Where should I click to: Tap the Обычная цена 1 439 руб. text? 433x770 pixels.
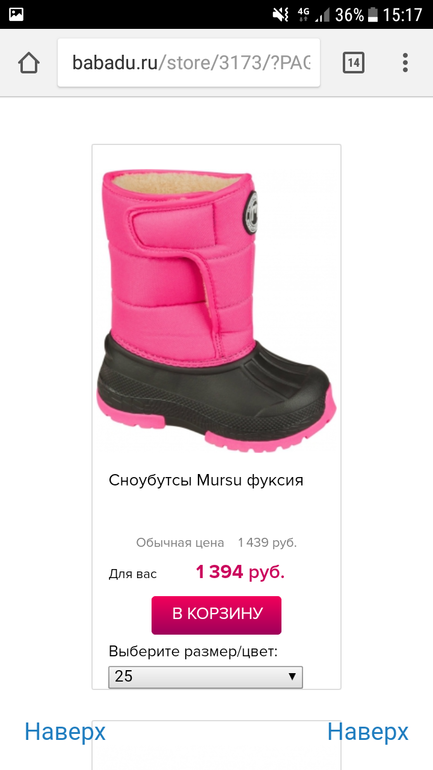(x=216, y=543)
